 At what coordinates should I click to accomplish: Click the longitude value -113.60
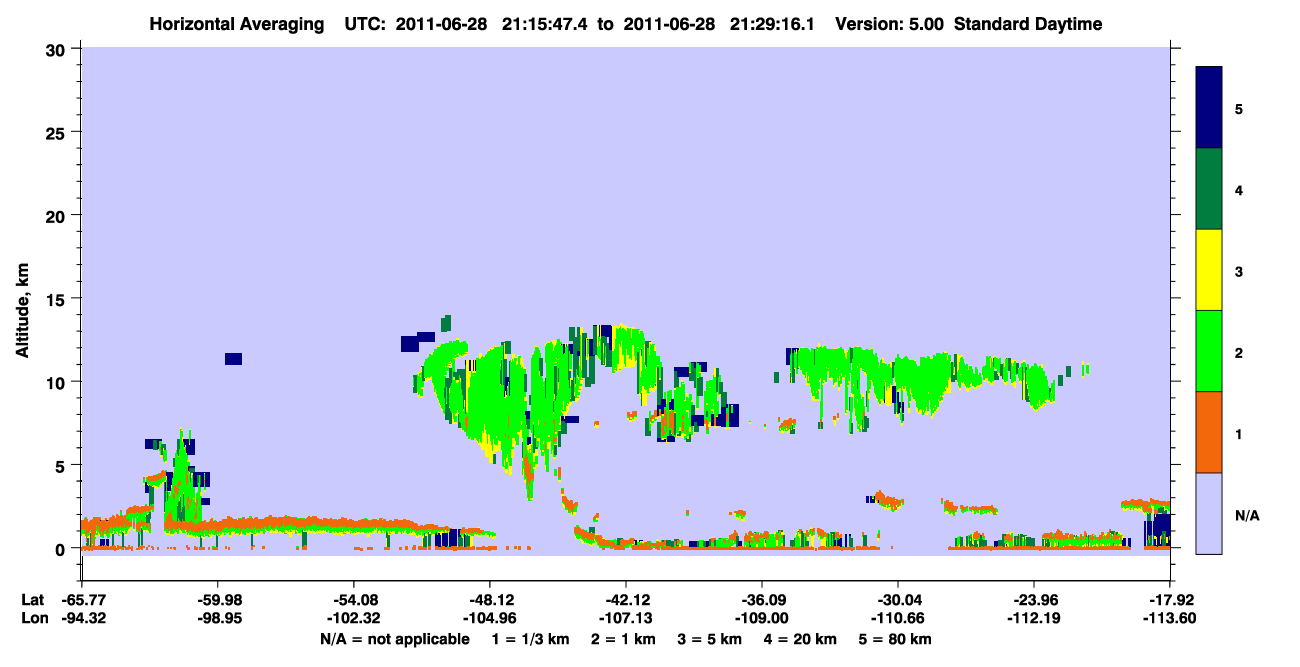(1170, 619)
